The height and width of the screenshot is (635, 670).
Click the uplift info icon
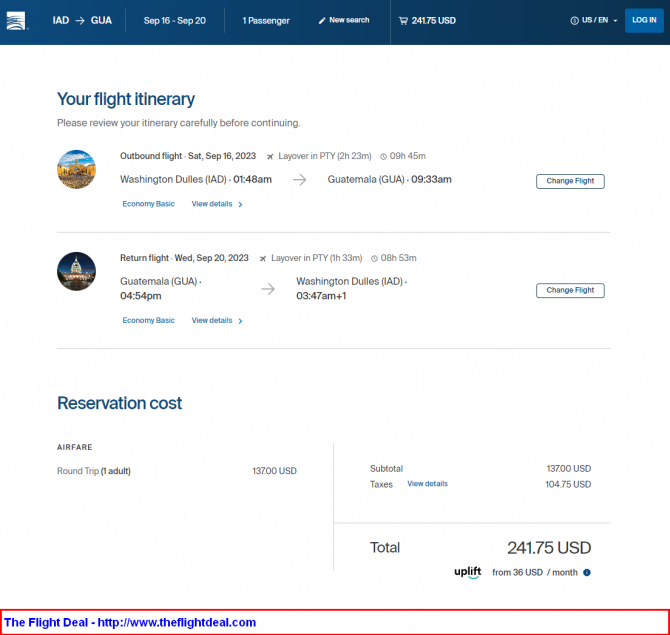pos(587,573)
